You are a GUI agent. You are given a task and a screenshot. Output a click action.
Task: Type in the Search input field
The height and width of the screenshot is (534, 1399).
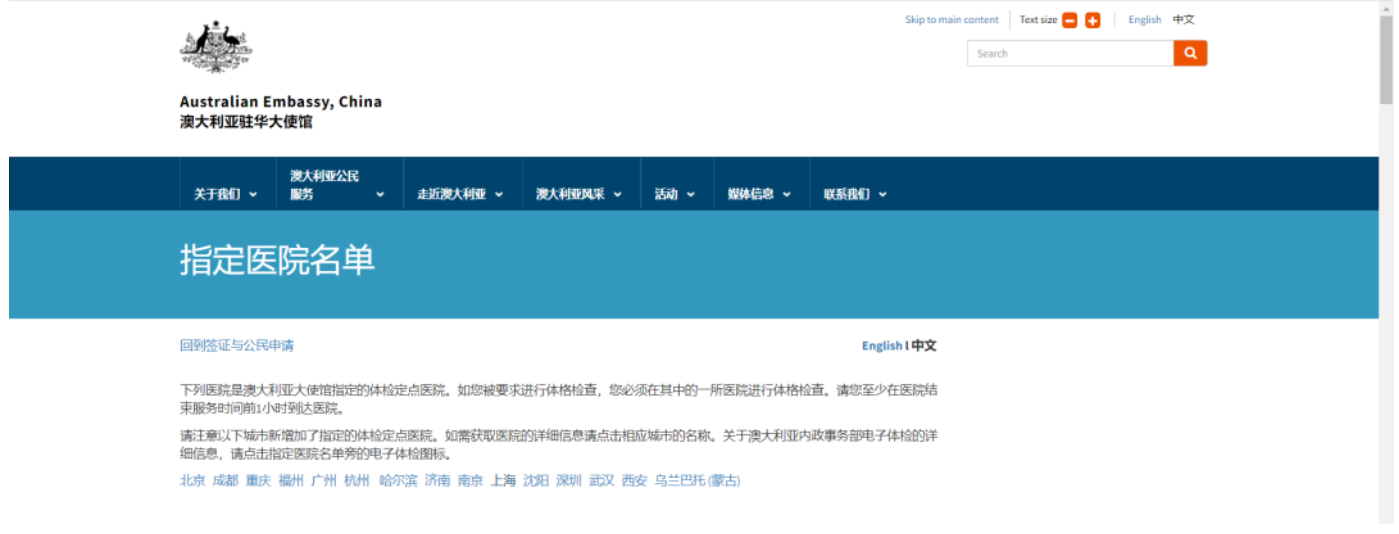(x=1069, y=54)
